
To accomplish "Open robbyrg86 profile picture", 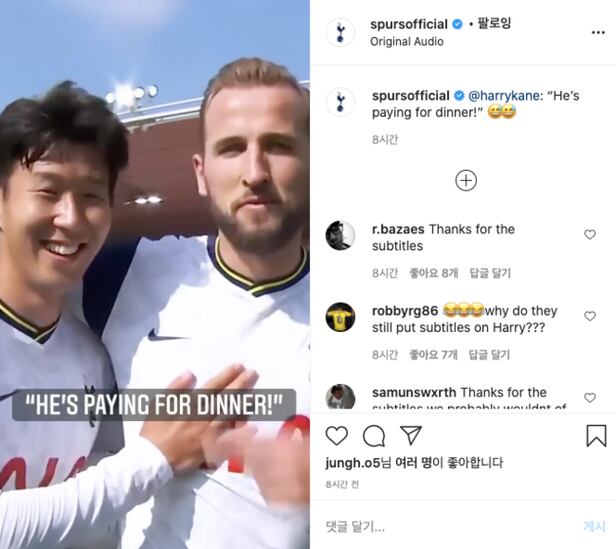I will point(340,317).
